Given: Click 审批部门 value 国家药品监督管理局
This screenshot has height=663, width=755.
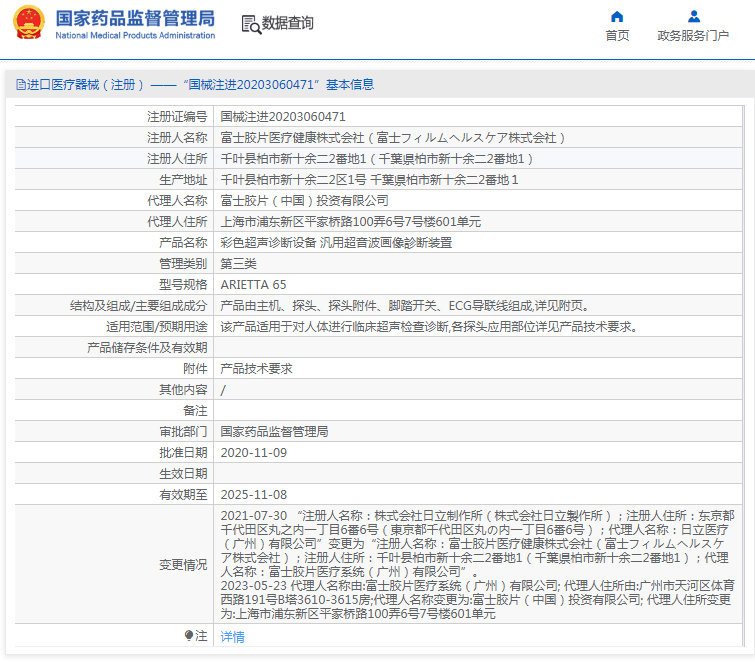Looking at the screenshot, I should 274,432.
